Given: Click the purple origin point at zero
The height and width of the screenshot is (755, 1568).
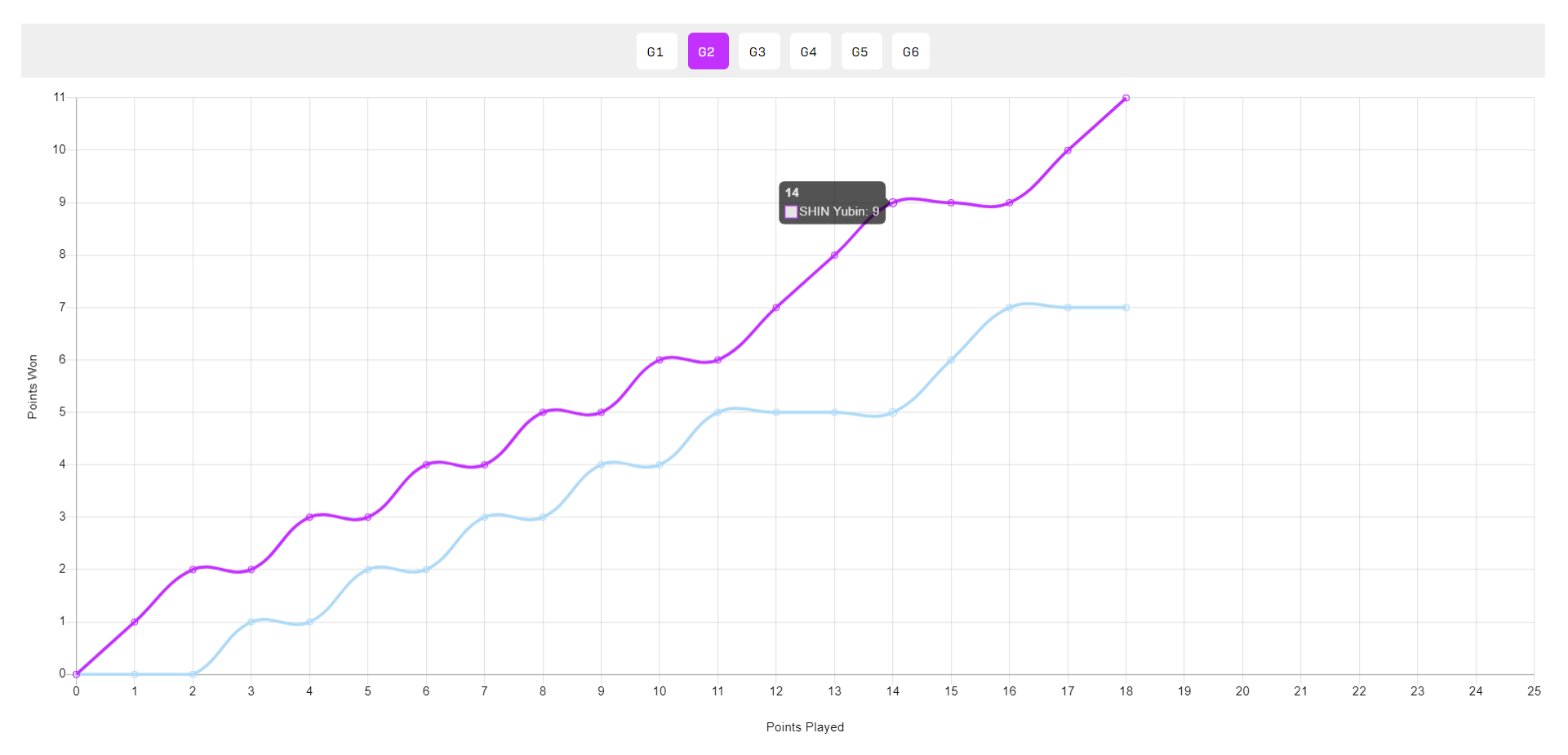Looking at the screenshot, I should pyautogui.click(x=77, y=674).
